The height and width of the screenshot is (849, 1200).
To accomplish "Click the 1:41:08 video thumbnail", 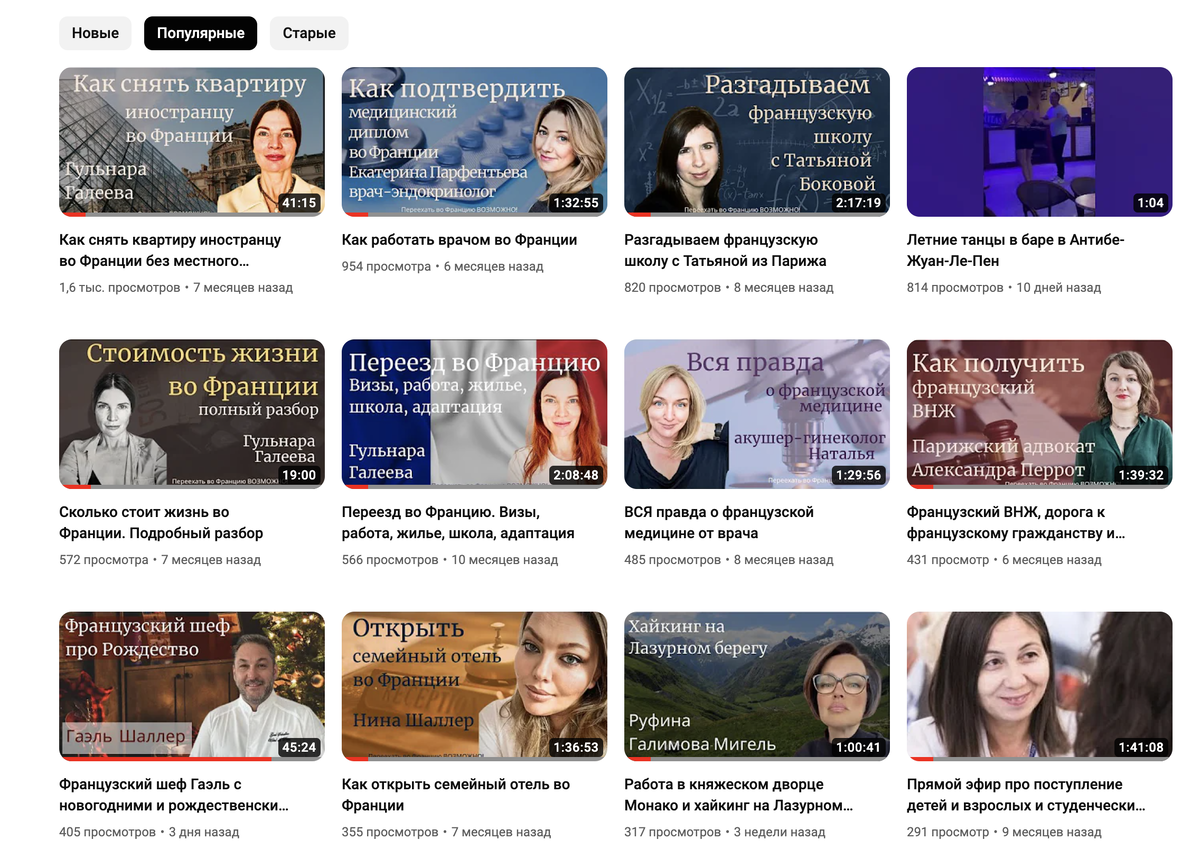I will point(1039,686).
